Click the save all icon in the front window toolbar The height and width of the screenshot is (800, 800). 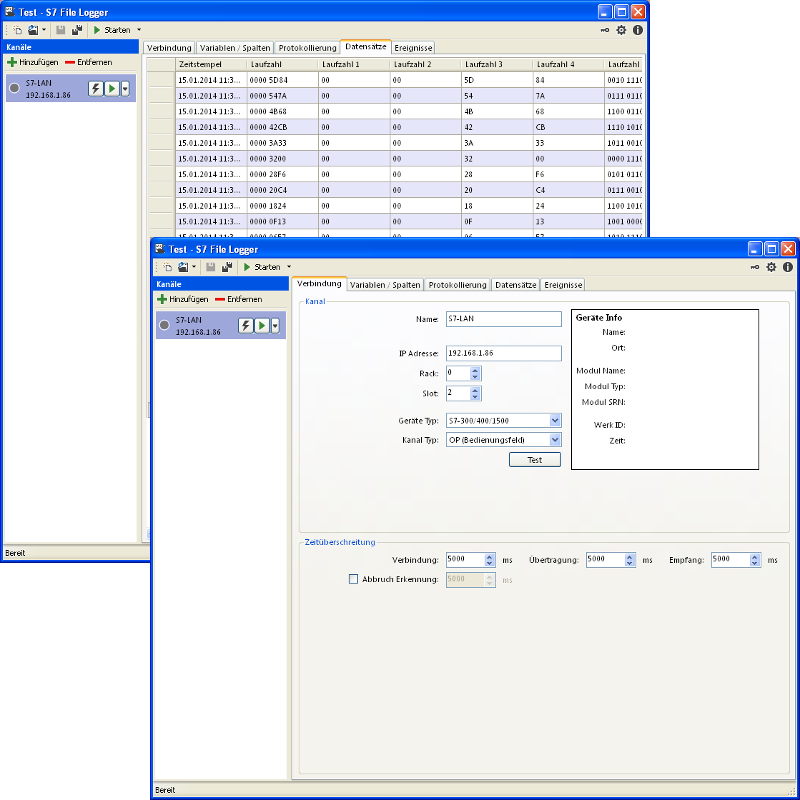(227, 267)
